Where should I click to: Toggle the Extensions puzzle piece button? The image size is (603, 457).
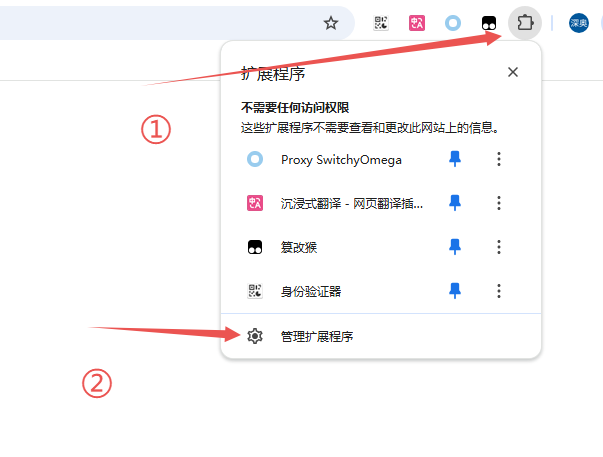point(525,22)
